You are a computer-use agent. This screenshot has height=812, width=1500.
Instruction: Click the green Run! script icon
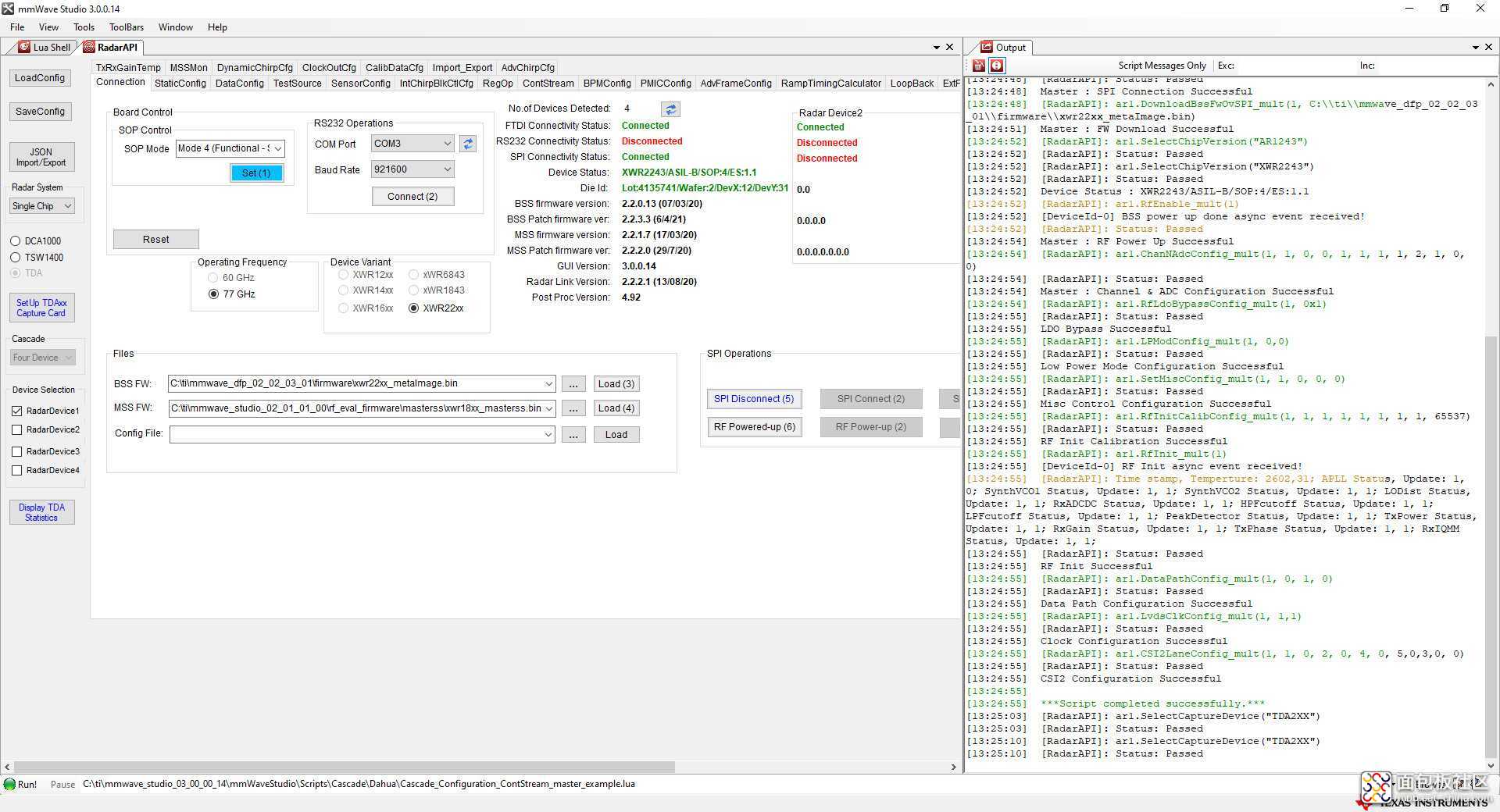pos(9,784)
